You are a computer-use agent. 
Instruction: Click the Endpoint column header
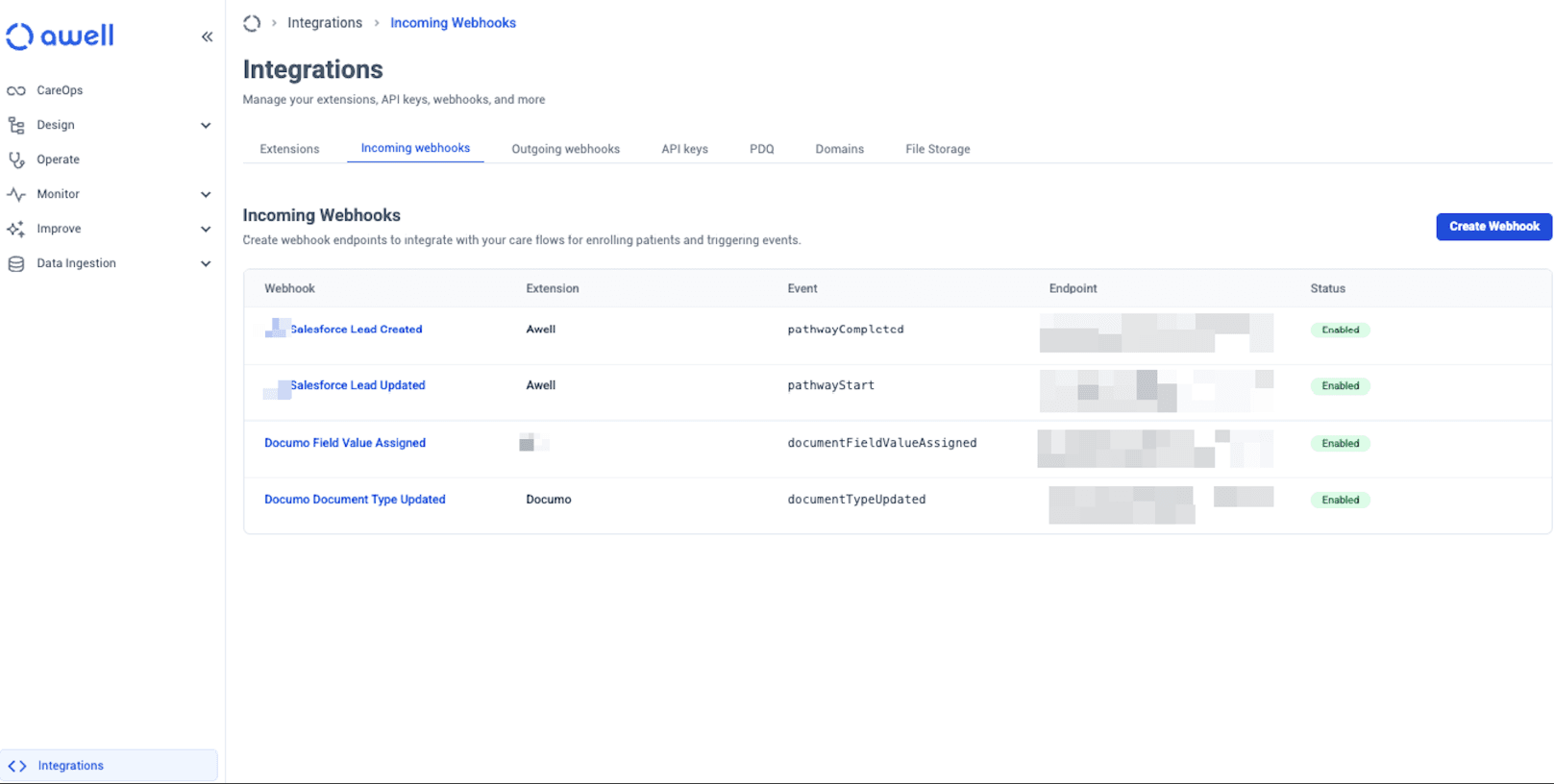pyautogui.click(x=1073, y=288)
